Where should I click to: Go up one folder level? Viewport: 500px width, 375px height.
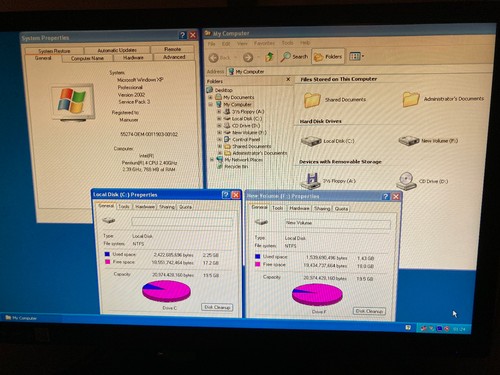tap(269, 57)
